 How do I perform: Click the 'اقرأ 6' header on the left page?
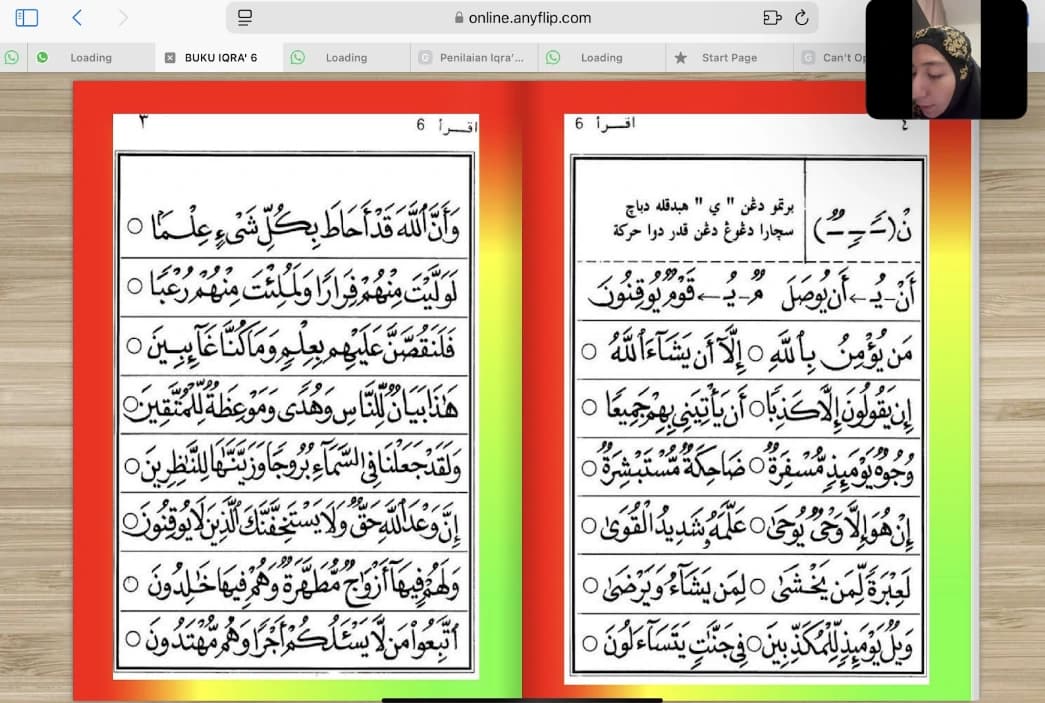(x=447, y=125)
